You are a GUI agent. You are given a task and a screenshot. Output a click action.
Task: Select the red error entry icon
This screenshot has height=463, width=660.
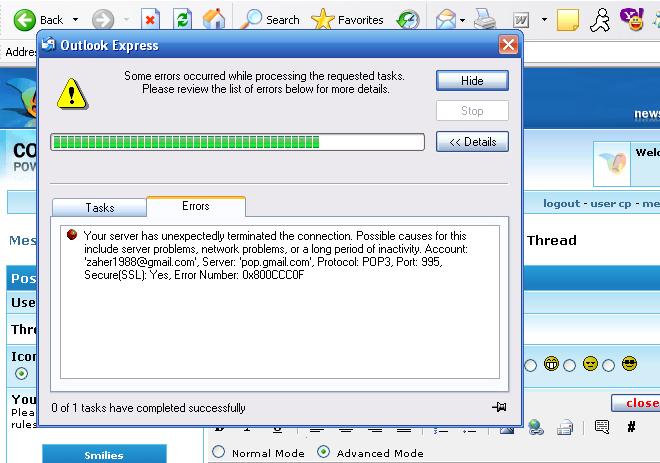(72, 234)
